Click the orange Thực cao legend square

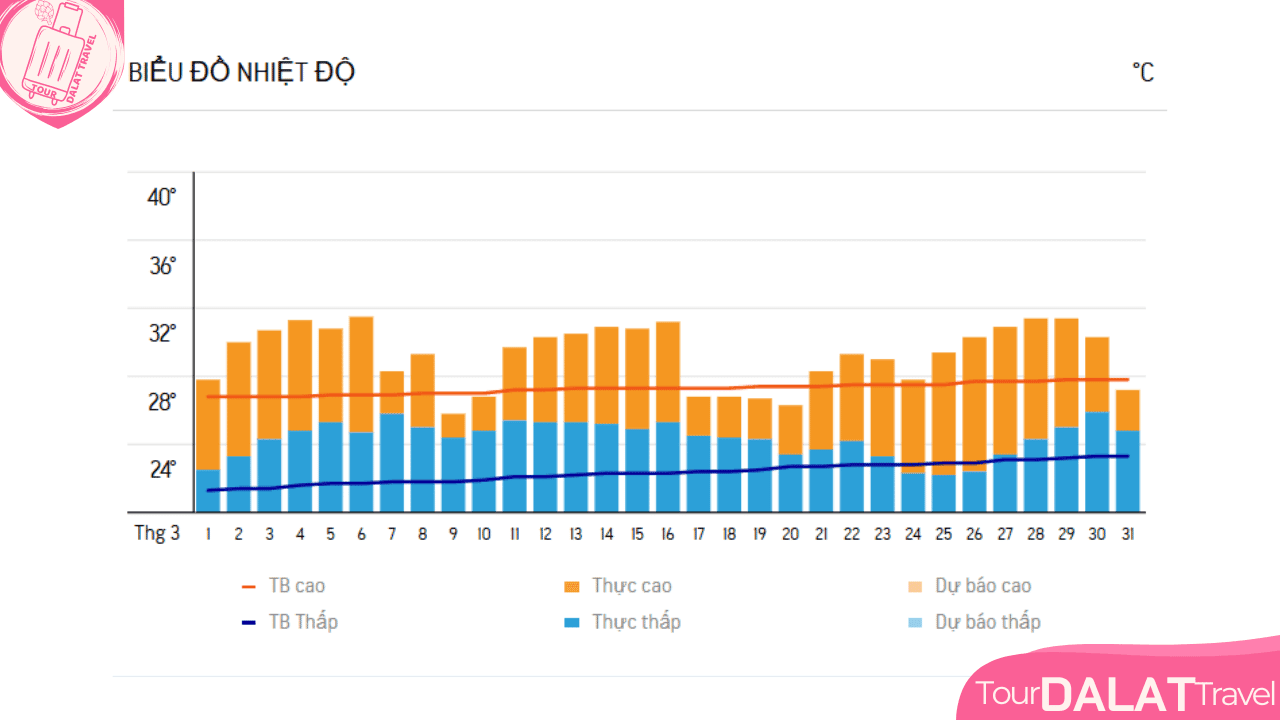click(x=572, y=586)
